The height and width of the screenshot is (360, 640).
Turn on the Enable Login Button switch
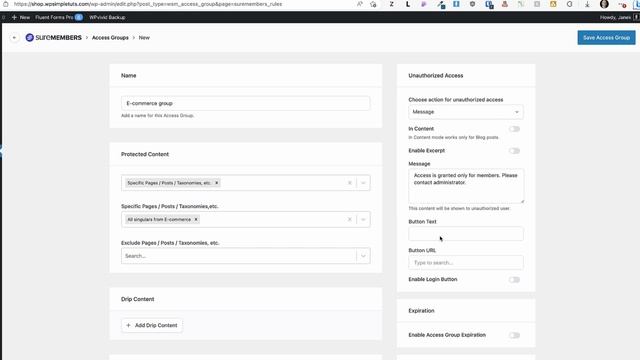click(514, 280)
